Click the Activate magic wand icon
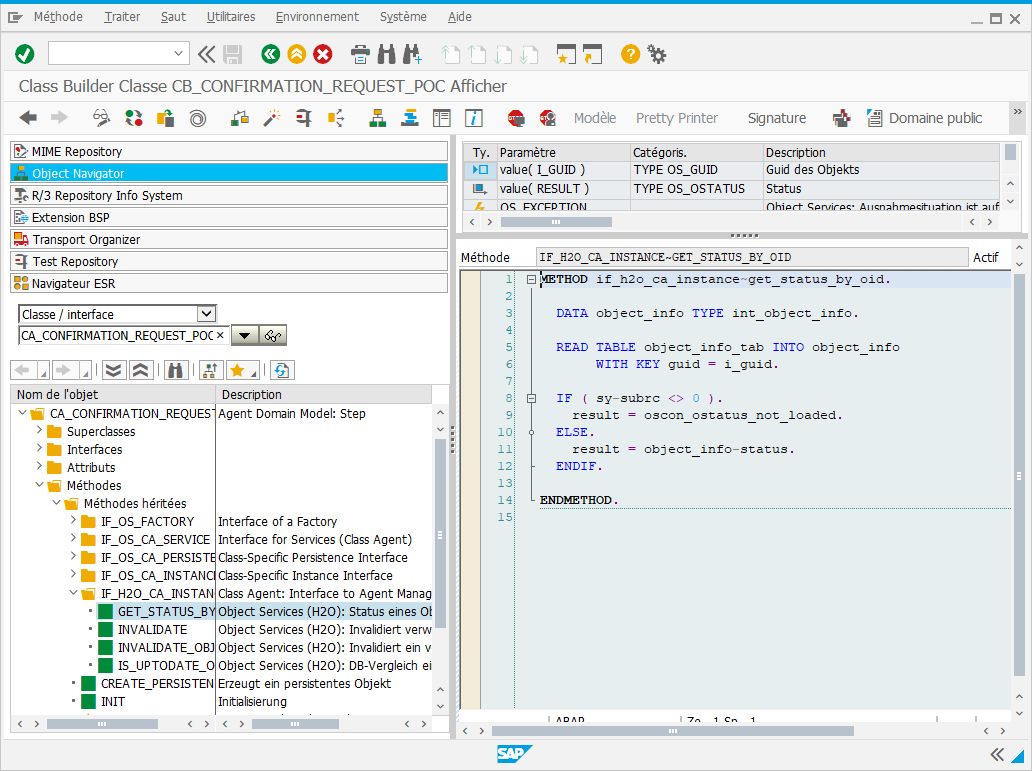Screen dimensions: 1032x771 272,118
